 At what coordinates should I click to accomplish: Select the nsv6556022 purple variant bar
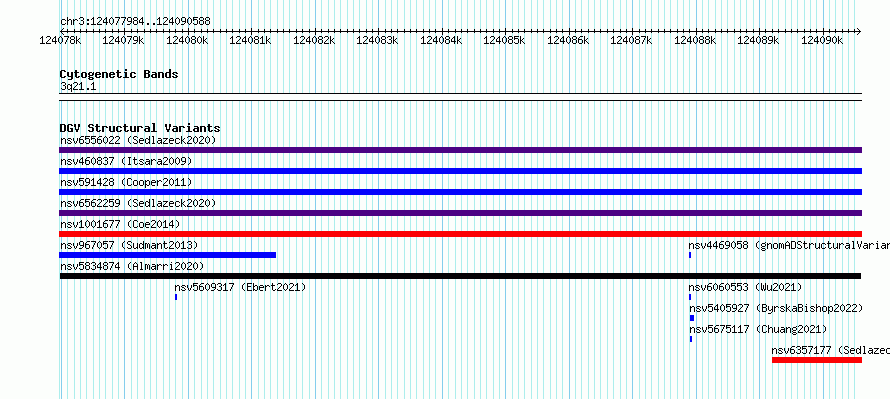click(460, 150)
